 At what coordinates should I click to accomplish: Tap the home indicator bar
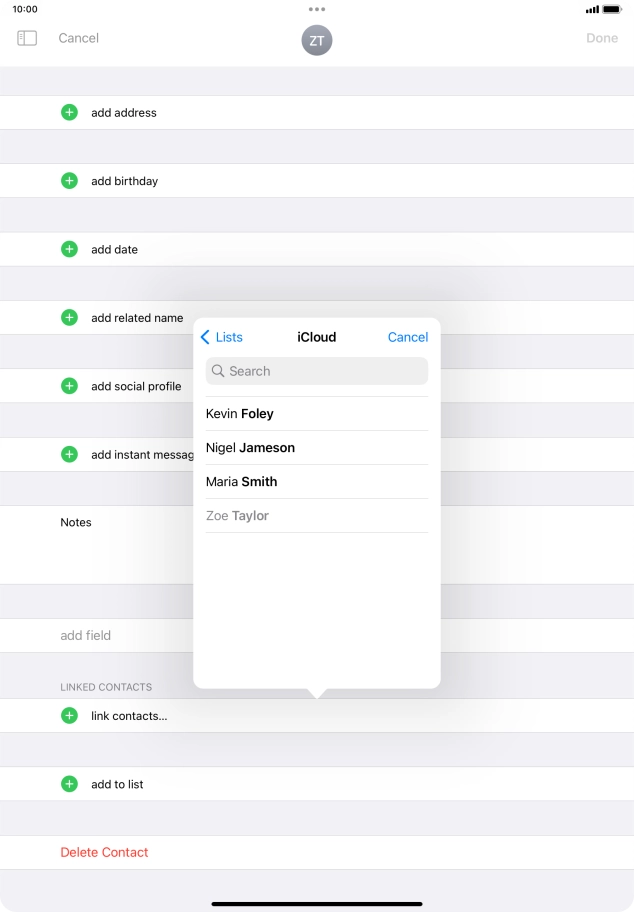tap(316, 904)
